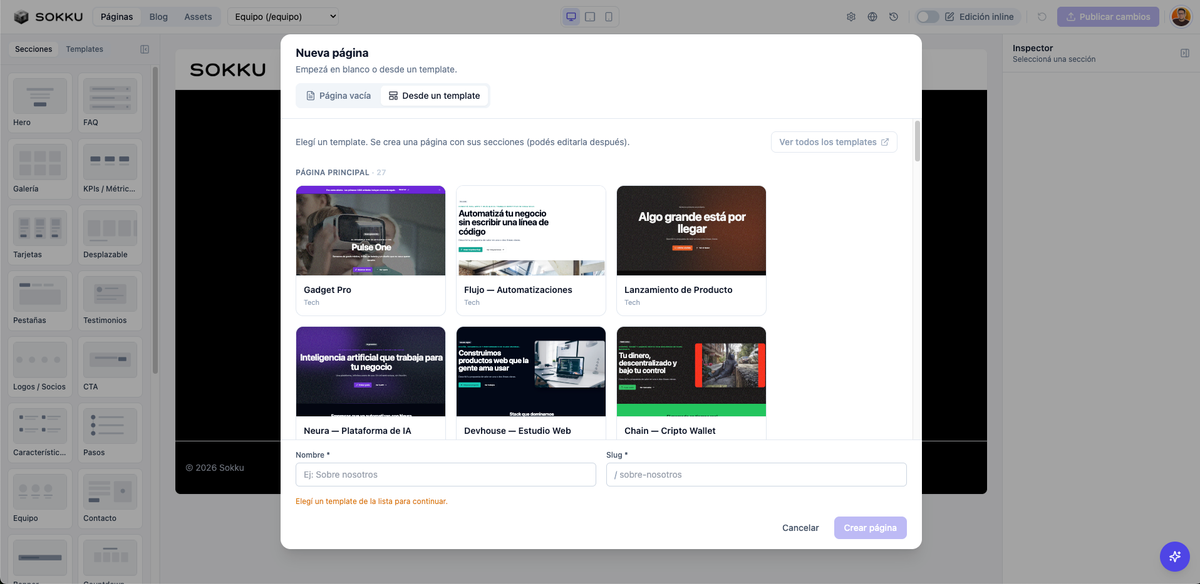The height and width of the screenshot is (584, 1200).
Task: Choose Página vacía option
Action: pos(338,96)
